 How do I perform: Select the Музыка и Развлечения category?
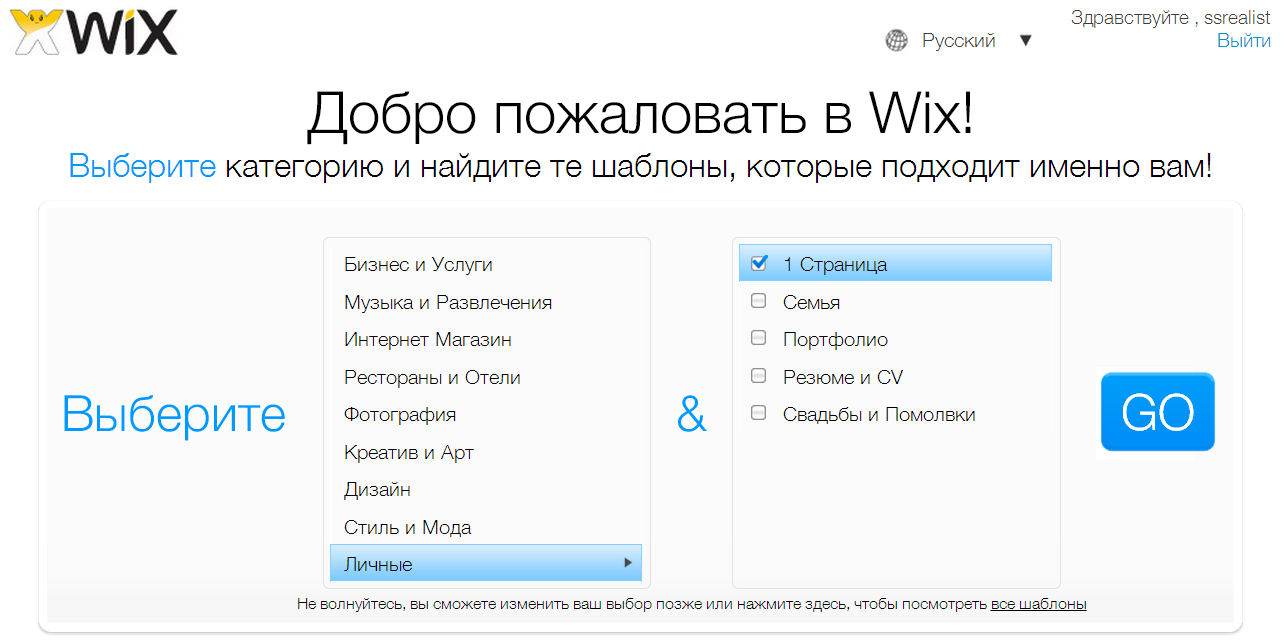pos(486,302)
